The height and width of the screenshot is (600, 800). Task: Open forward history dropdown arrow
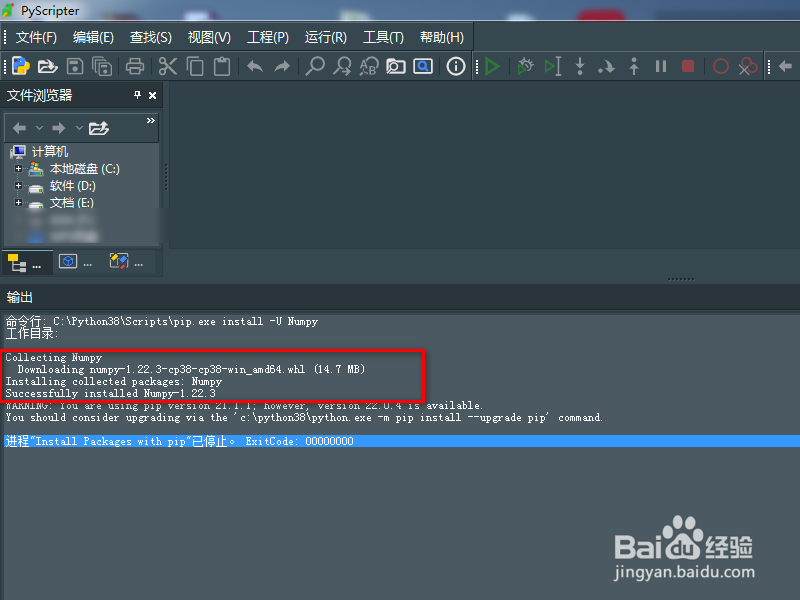tap(79, 128)
